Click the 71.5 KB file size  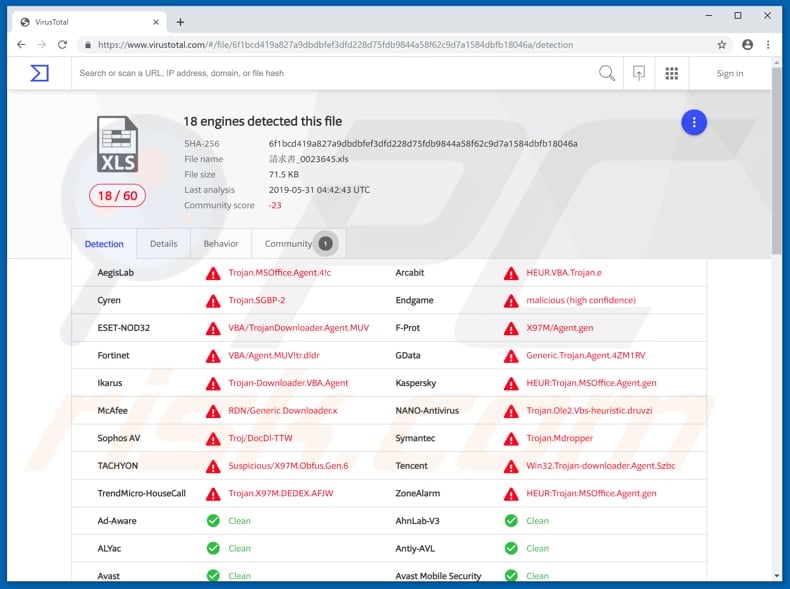[284, 174]
